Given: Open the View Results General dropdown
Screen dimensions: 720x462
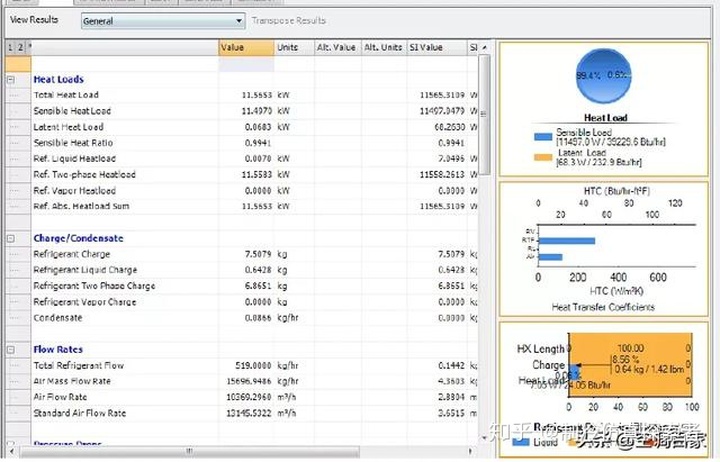Looking at the screenshot, I should click(x=163, y=21).
